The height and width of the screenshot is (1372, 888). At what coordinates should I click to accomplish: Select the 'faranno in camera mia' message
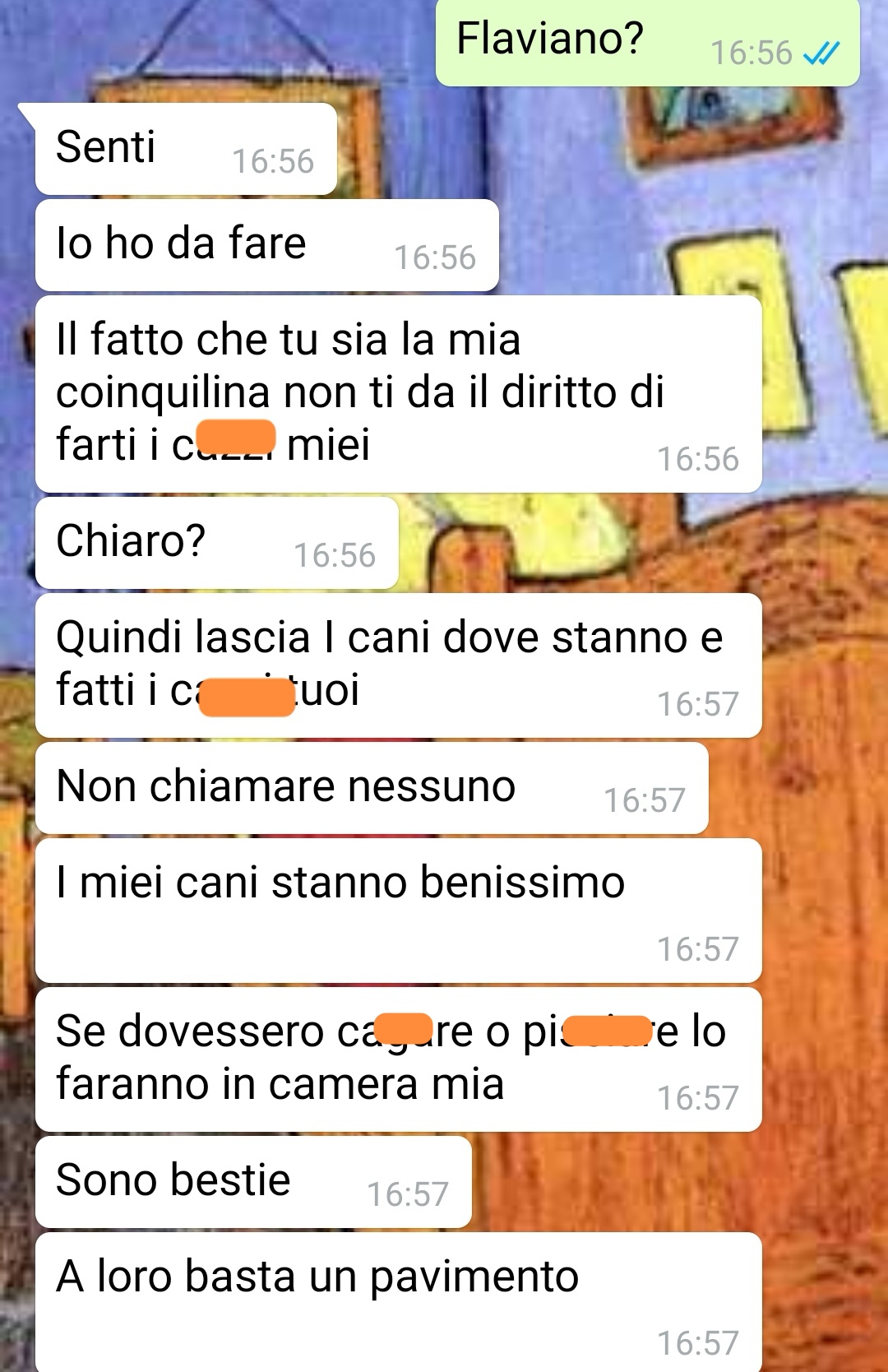[x=399, y=1059]
